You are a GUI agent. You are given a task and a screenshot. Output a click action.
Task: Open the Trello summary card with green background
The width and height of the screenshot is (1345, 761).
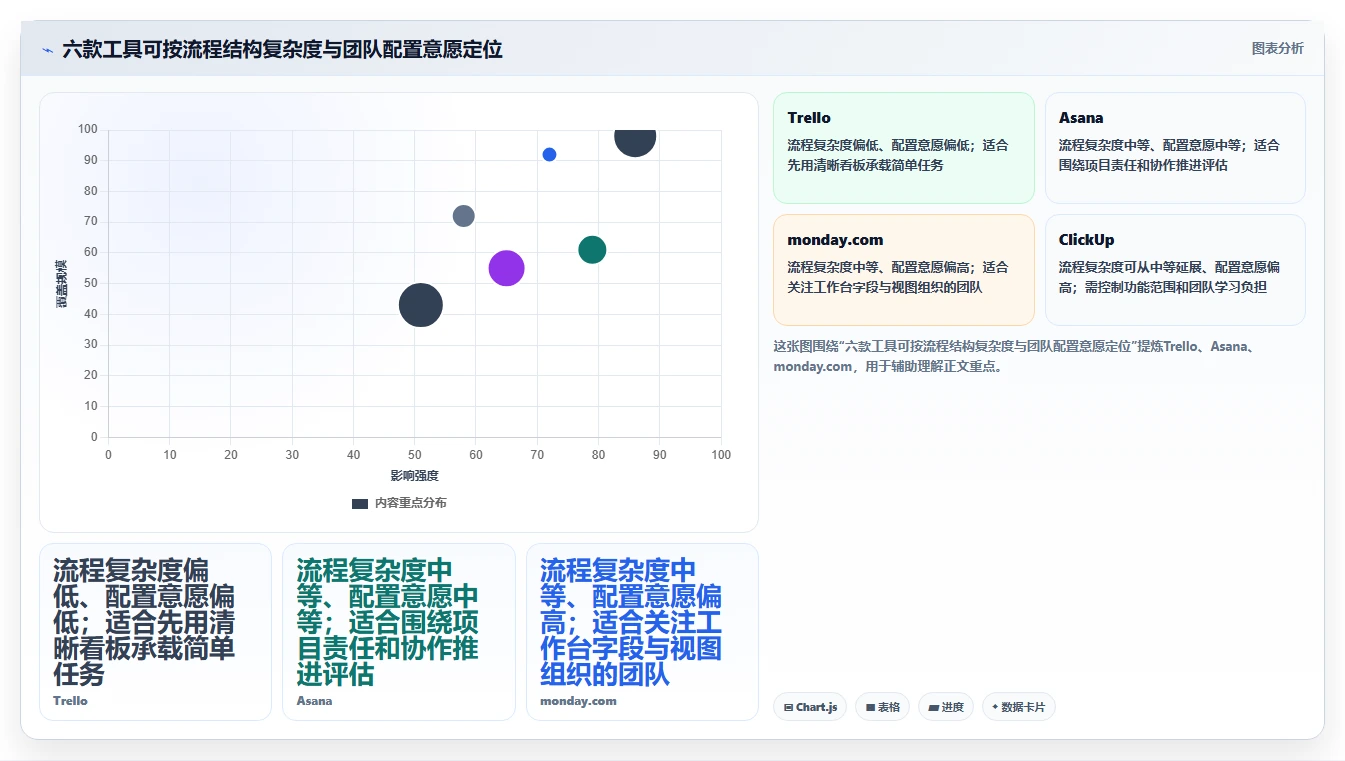click(904, 148)
